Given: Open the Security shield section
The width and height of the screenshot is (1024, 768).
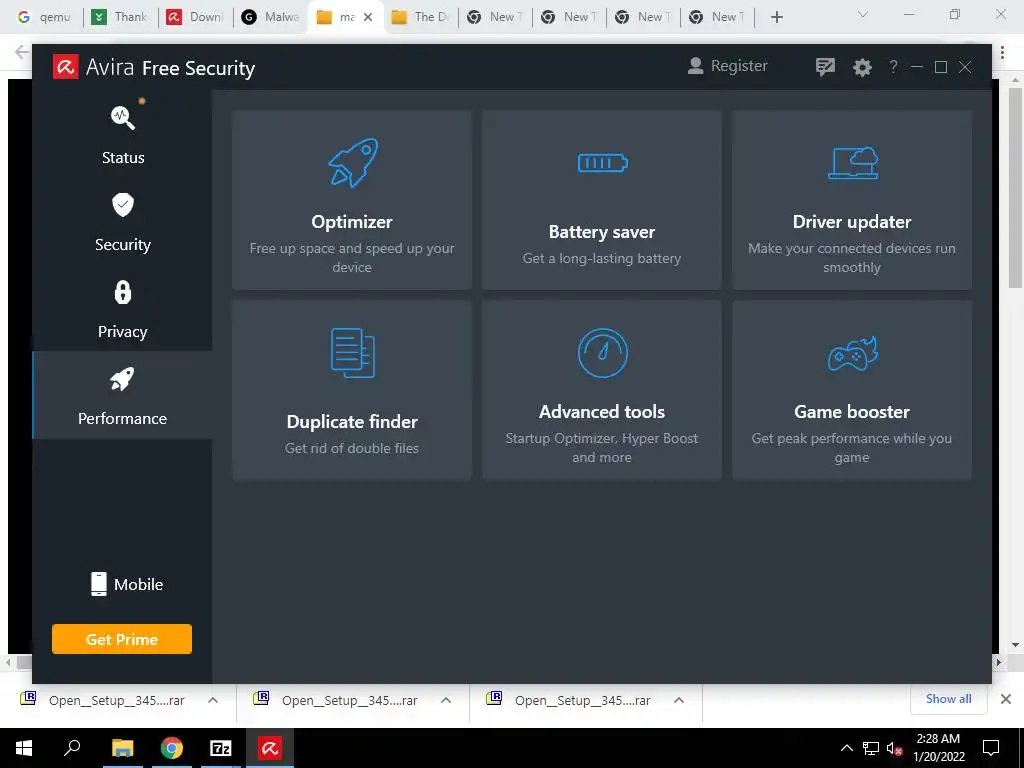Looking at the screenshot, I should coord(123,221).
